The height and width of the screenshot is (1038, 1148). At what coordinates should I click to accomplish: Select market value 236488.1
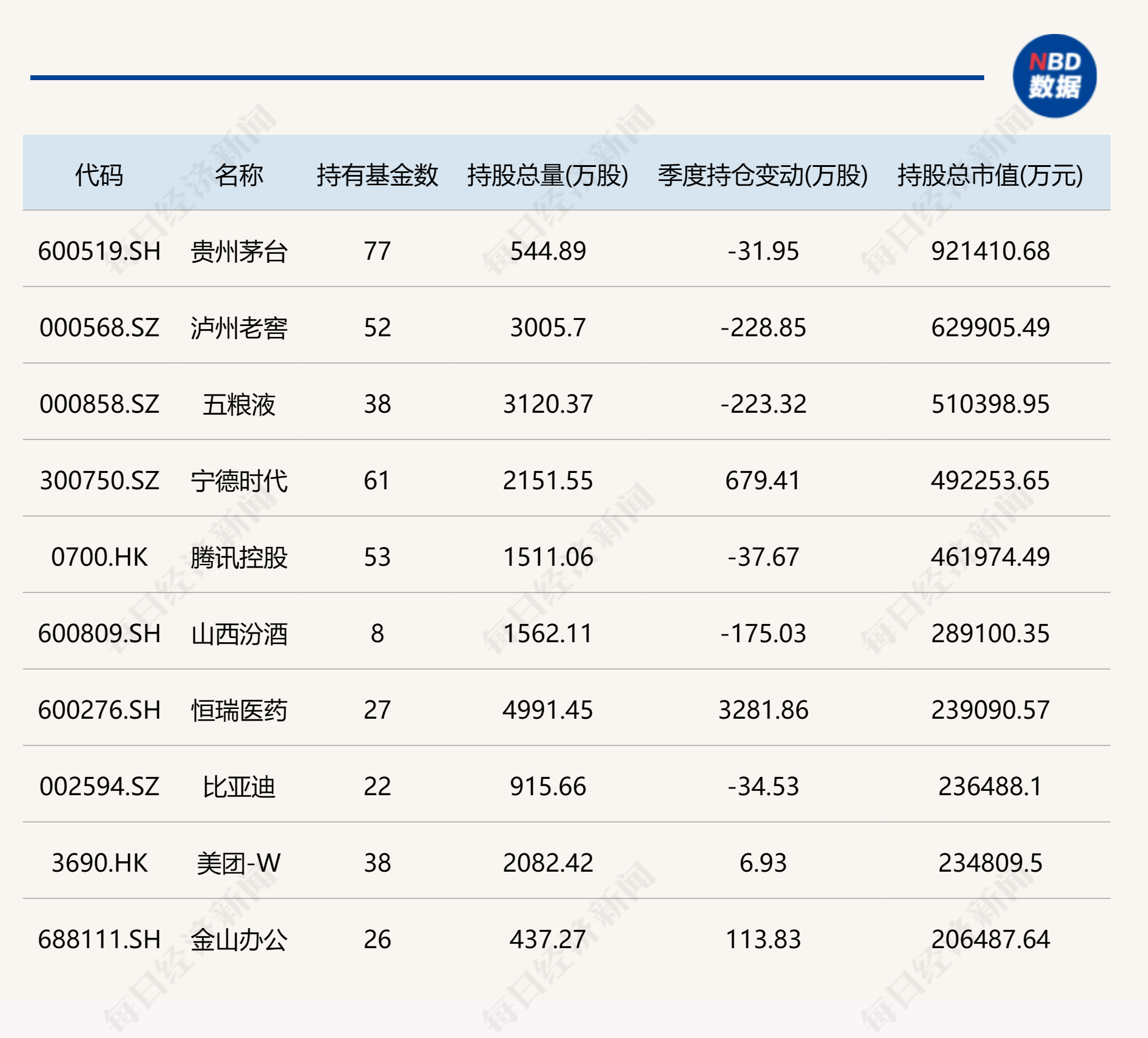coord(990,787)
